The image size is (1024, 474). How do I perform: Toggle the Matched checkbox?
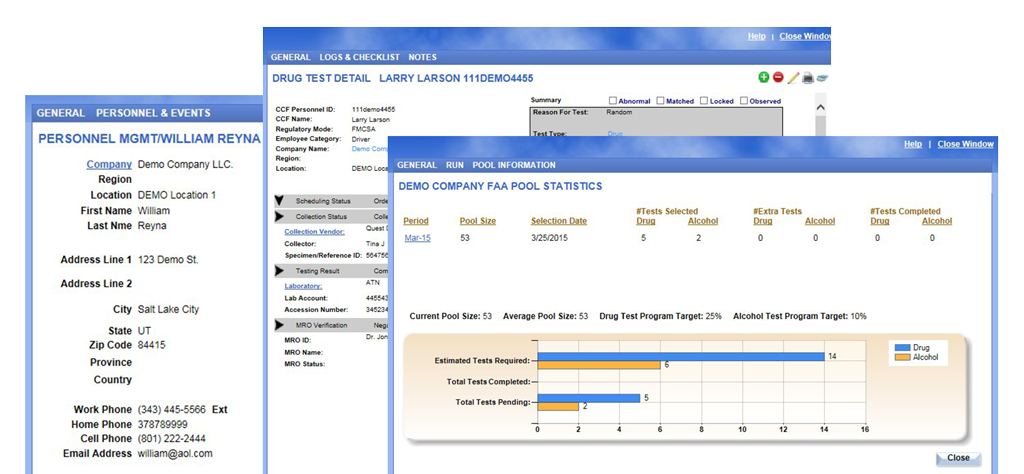659,101
